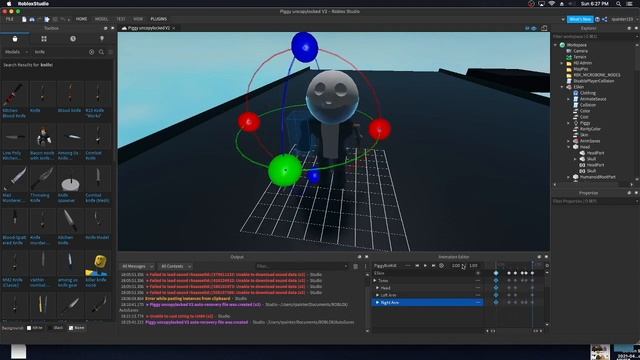640x360 pixels.
Task: Pop out the Explorer panel
Action: 629,28
